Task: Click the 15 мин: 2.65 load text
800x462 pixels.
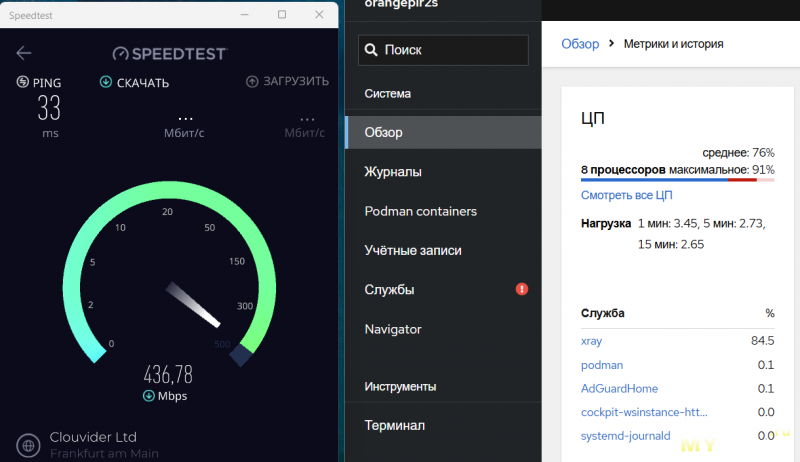Action: click(670, 245)
